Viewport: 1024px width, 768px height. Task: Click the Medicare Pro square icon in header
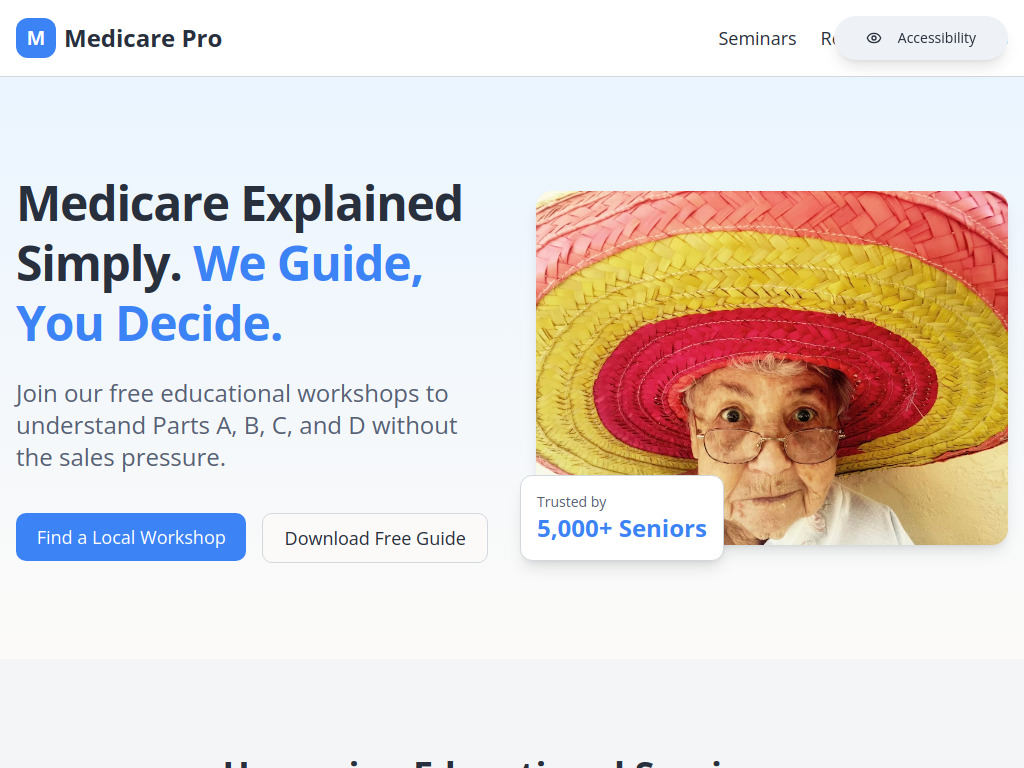tap(35, 38)
